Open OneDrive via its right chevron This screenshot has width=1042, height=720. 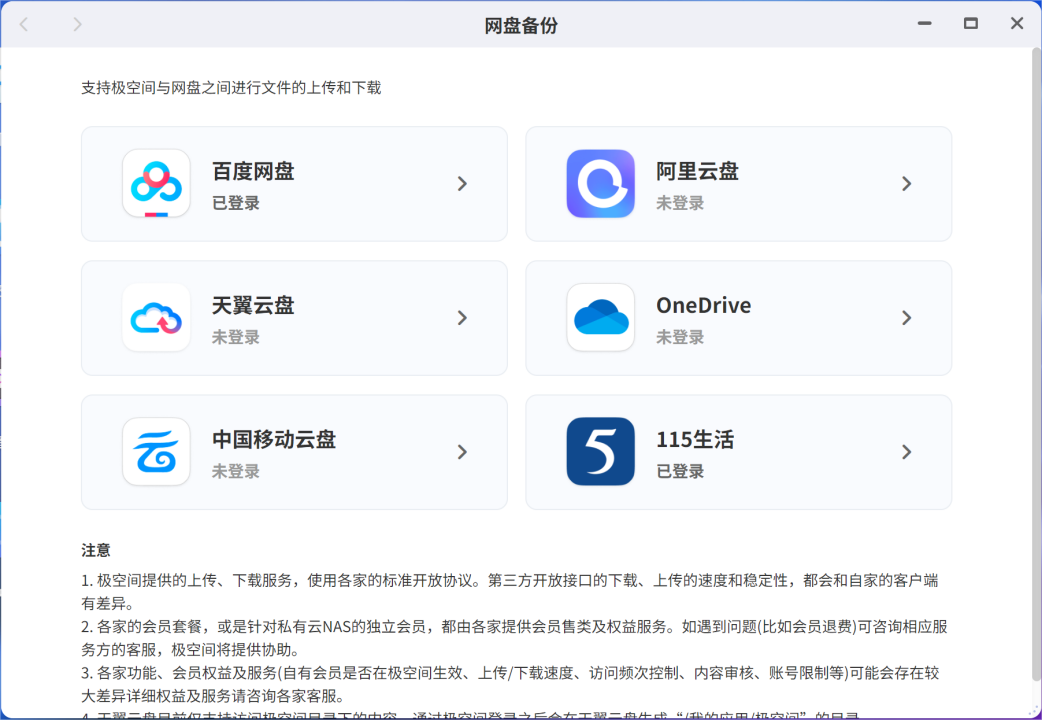(x=906, y=318)
